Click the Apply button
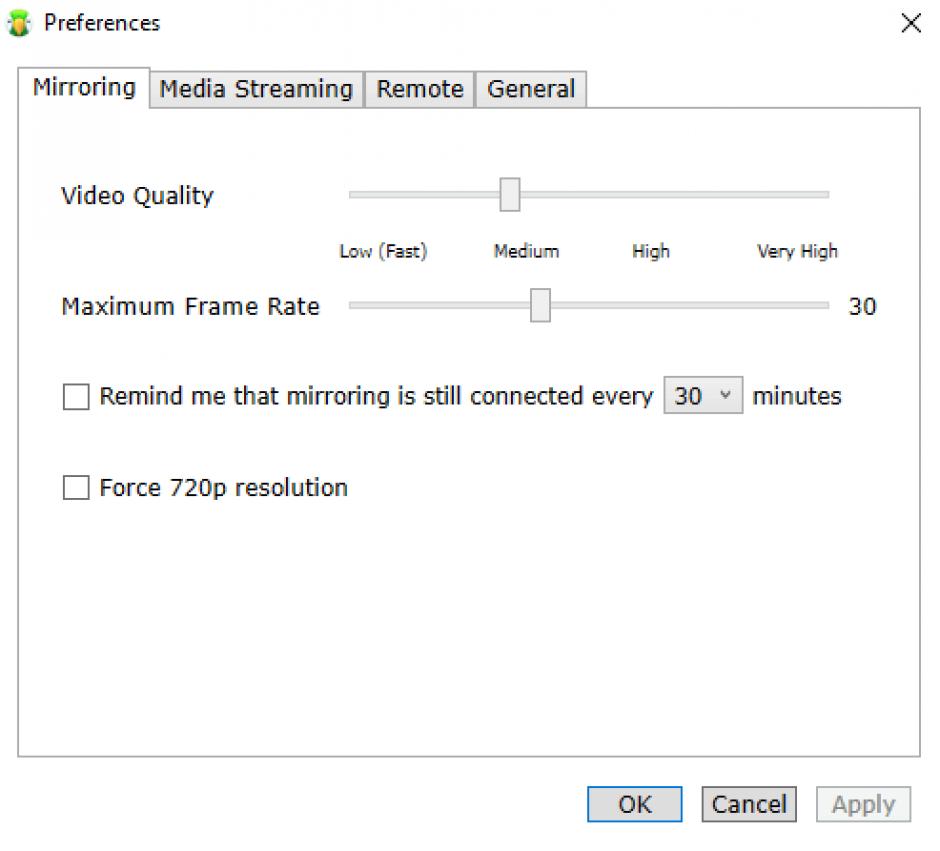The image size is (940, 851). tap(863, 804)
